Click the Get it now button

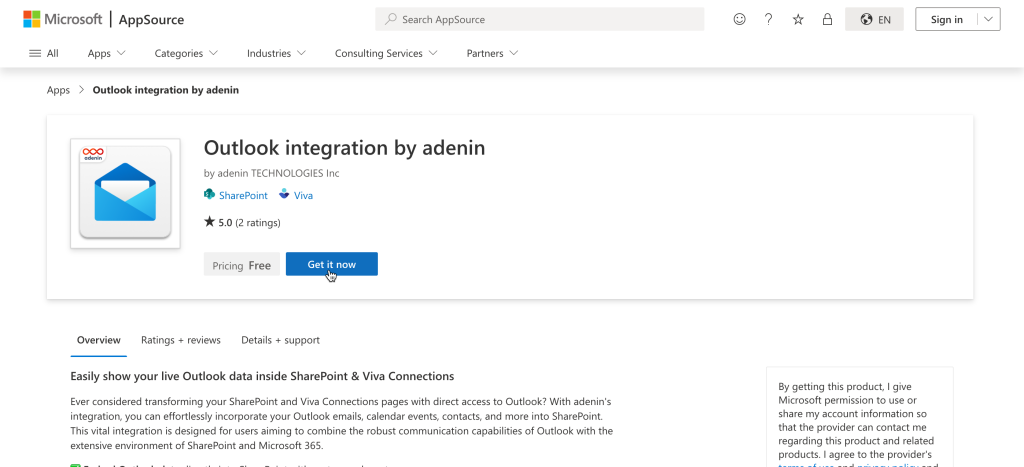(332, 264)
